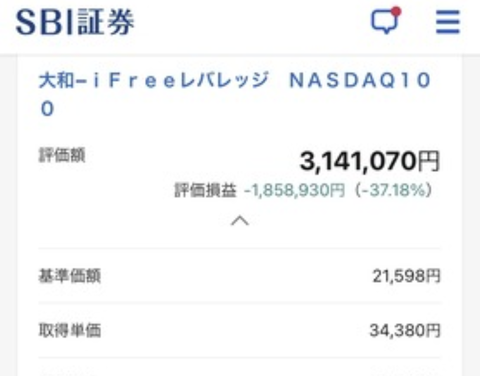480x376 pixels.
Task: Click the partially visible row below 取得単価
Action: tap(240, 368)
